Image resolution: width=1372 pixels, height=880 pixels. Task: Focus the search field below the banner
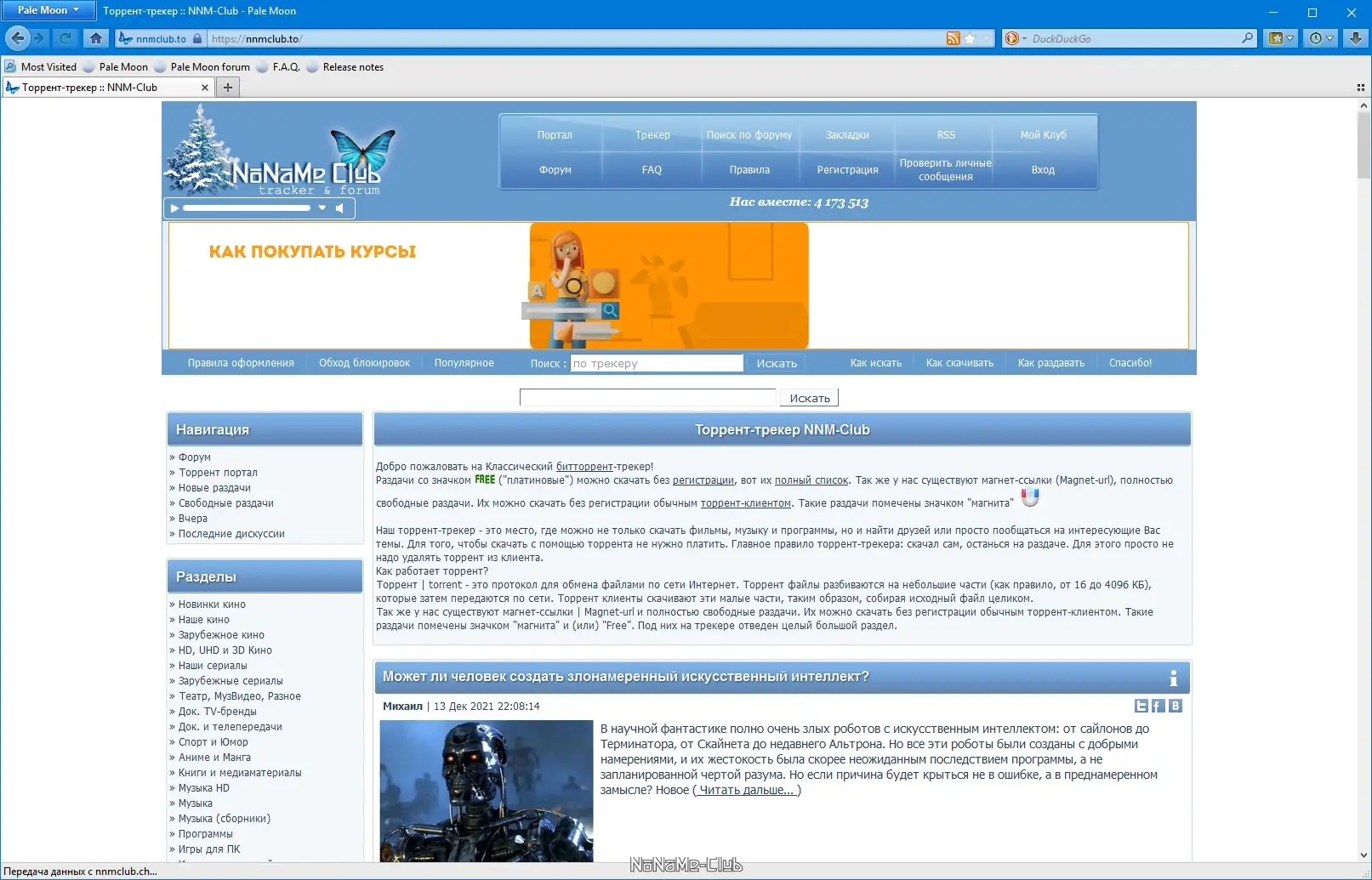647,398
